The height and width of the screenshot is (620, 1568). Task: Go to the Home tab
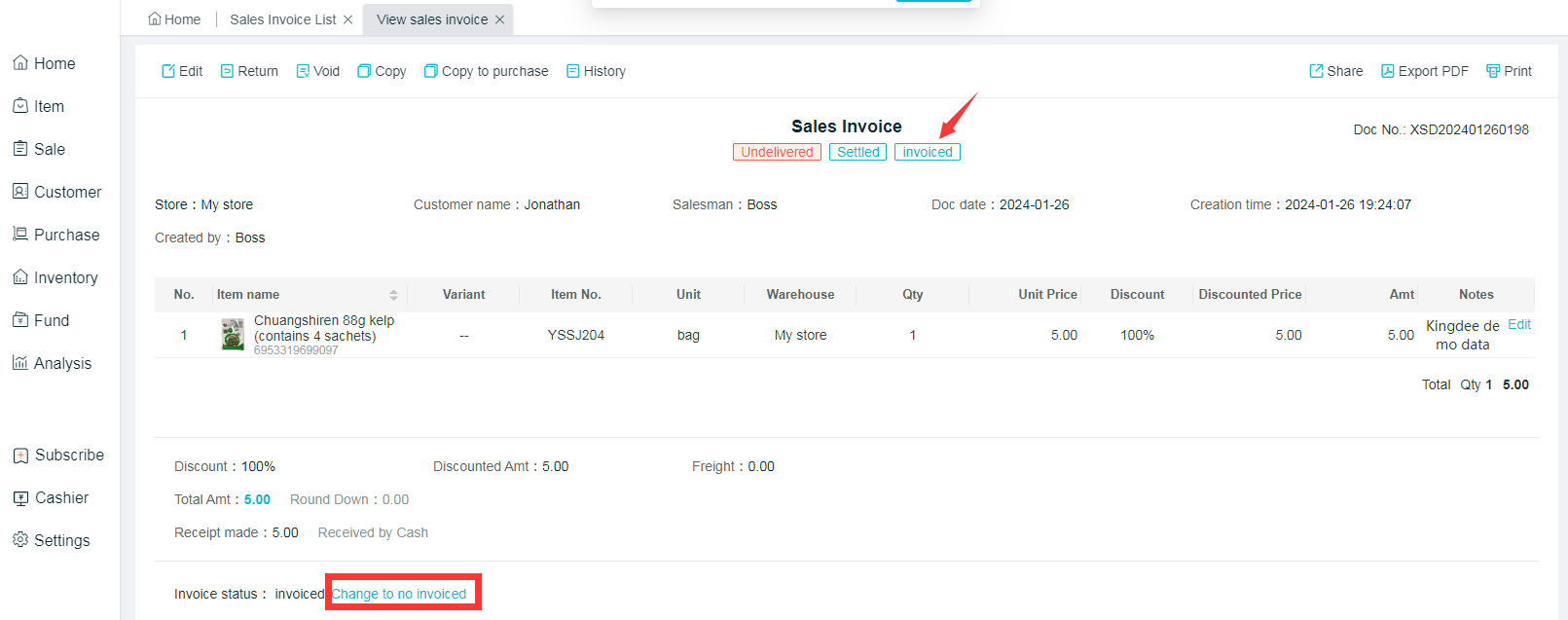[174, 19]
